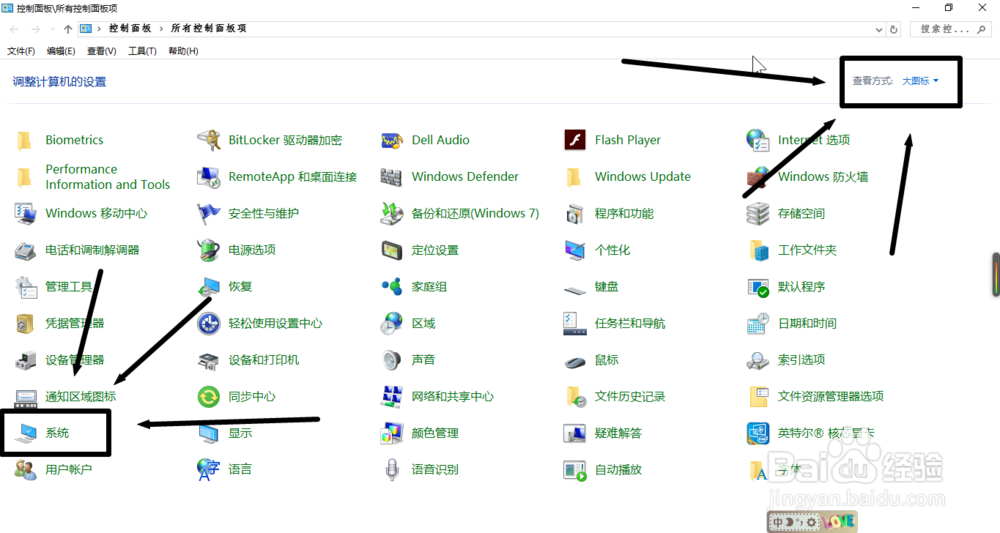Click the 文件资源管理器选项 link
Image resolution: width=1000 pixels, height=533 pixels.
point(830,397)
